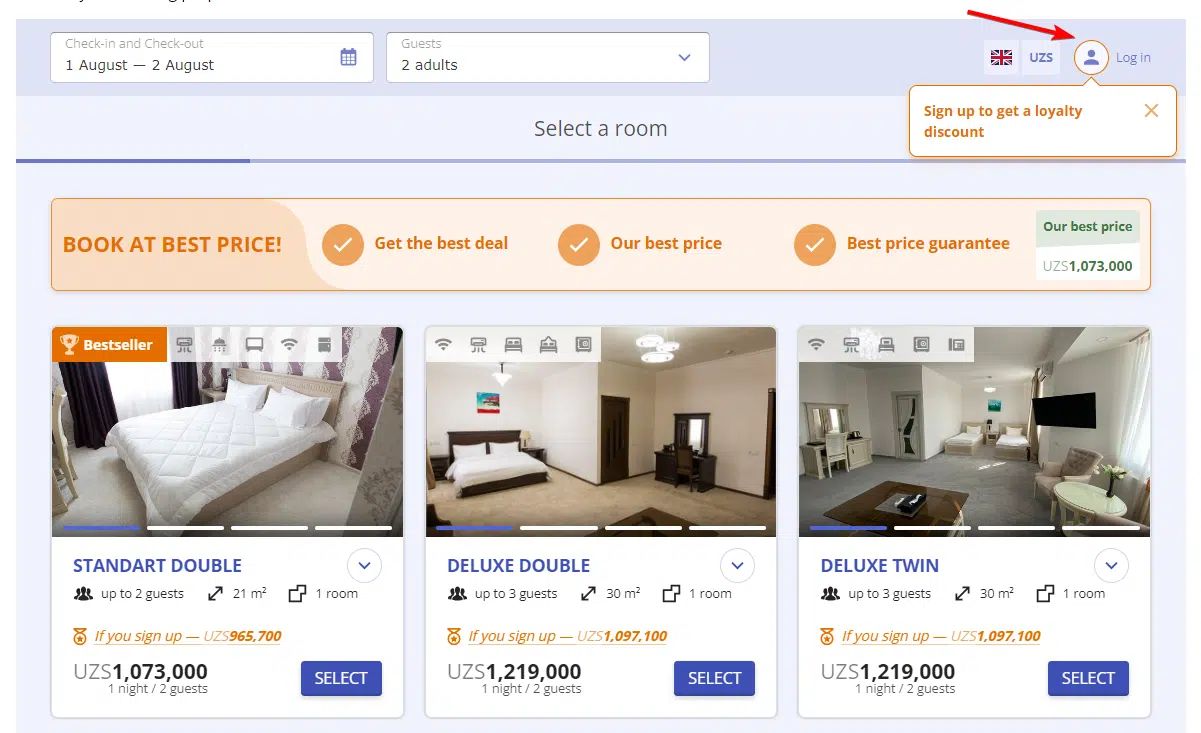
Task: Open the UZS currency selector
Action: coord(1041,58)
